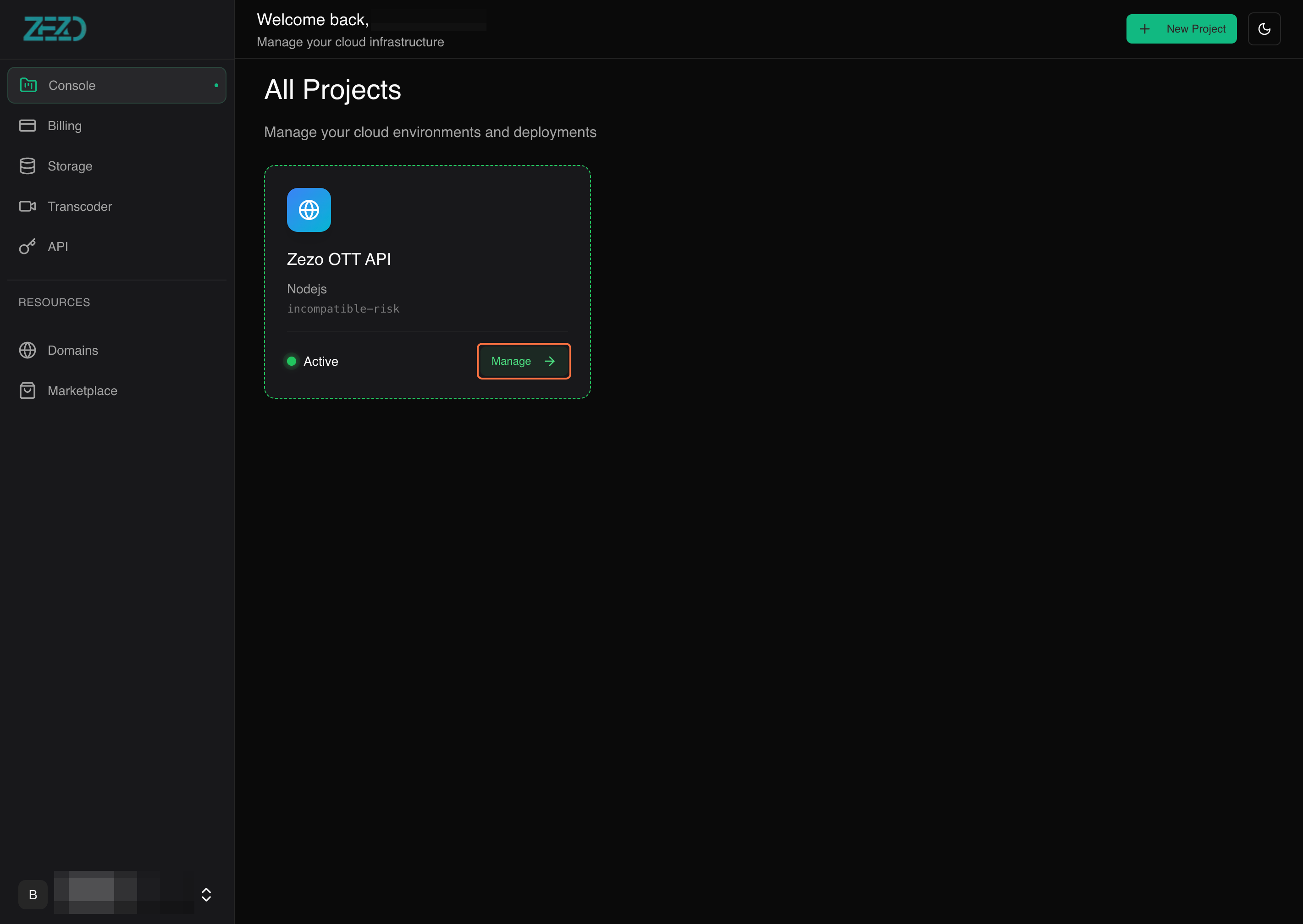Image resolution: width=1303 pixels, height=924 pixels.
Task: Click the Domains globe icon in sidebar
Action: click(28, 351)
